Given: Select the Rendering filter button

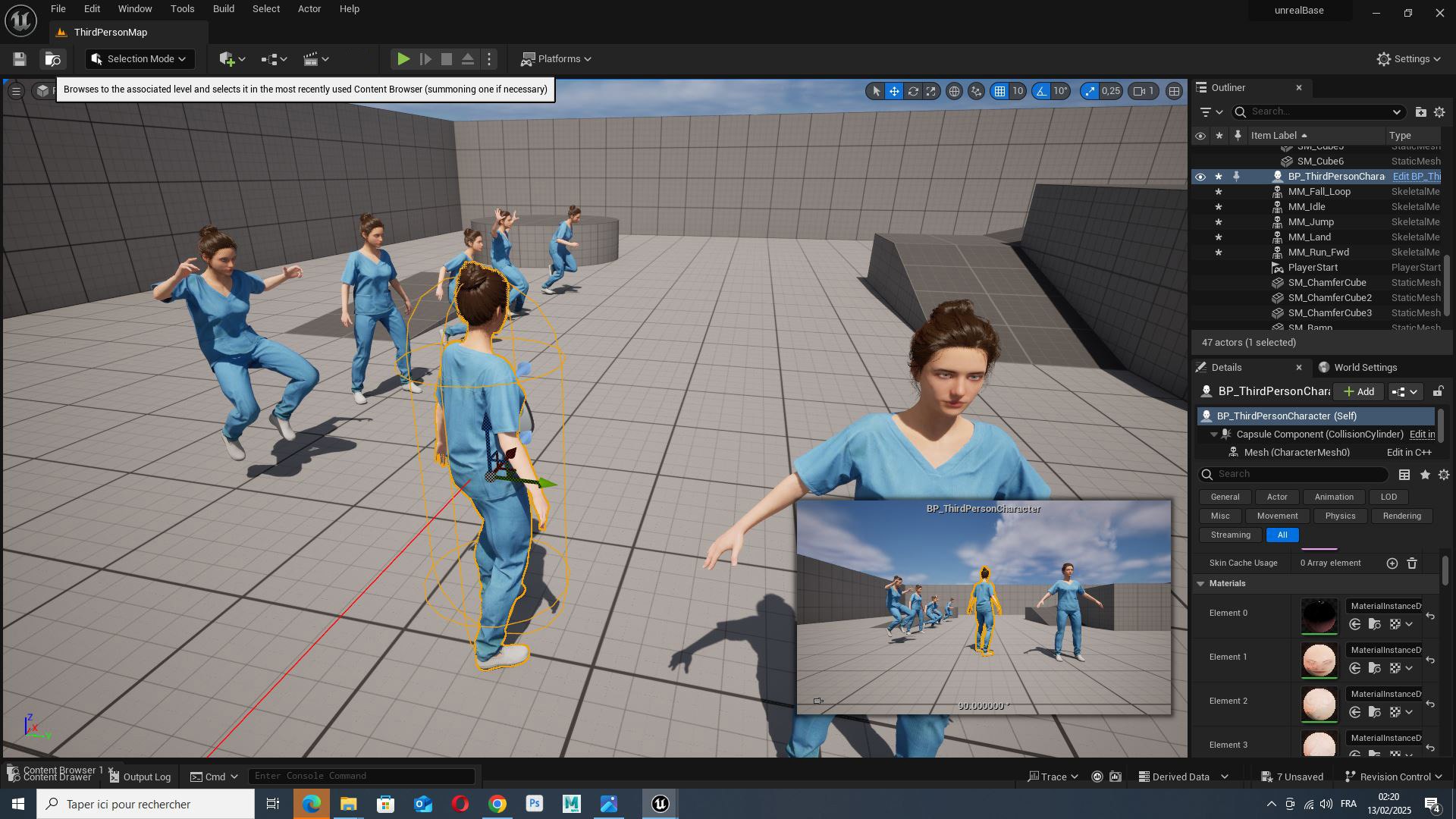Looking at the screenshot, I should click(1401, 516).
